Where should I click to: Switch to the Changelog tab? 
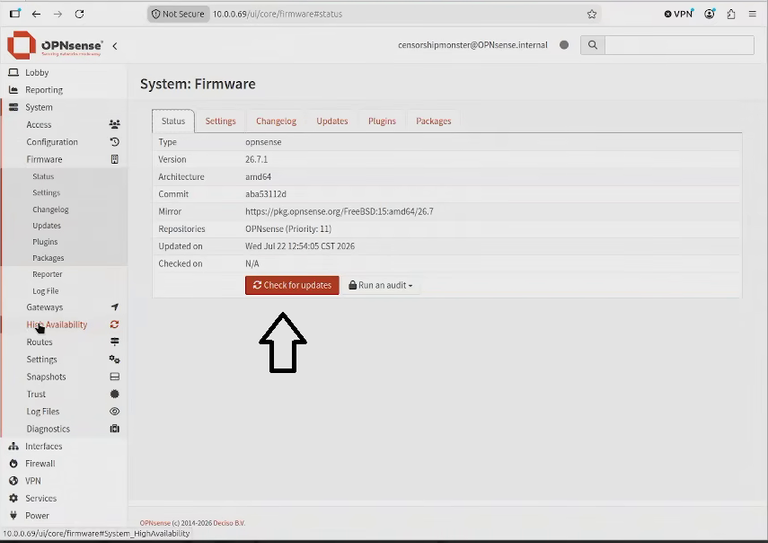[x=276, y=121]
